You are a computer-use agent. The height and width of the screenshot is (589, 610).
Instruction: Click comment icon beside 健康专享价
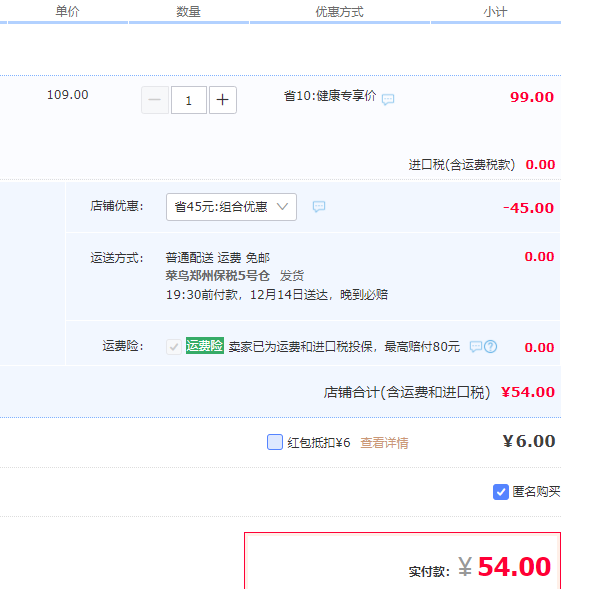click(388, 99)
